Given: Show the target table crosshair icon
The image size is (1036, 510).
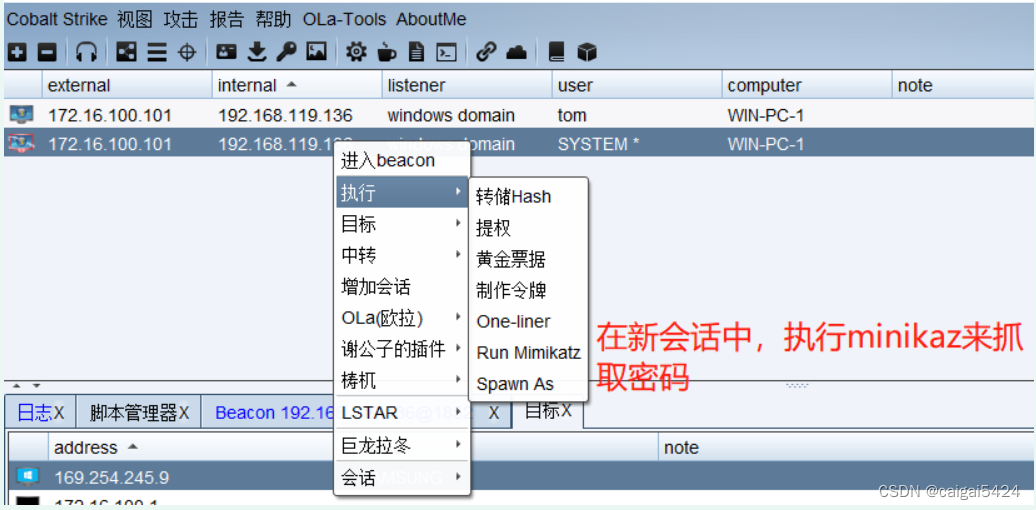Looking at the screenshot, I should point(188,52).
